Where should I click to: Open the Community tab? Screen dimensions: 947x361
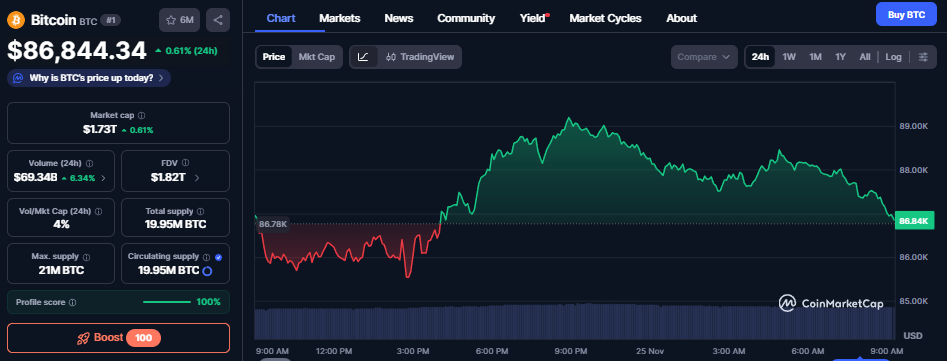point(466,18)
